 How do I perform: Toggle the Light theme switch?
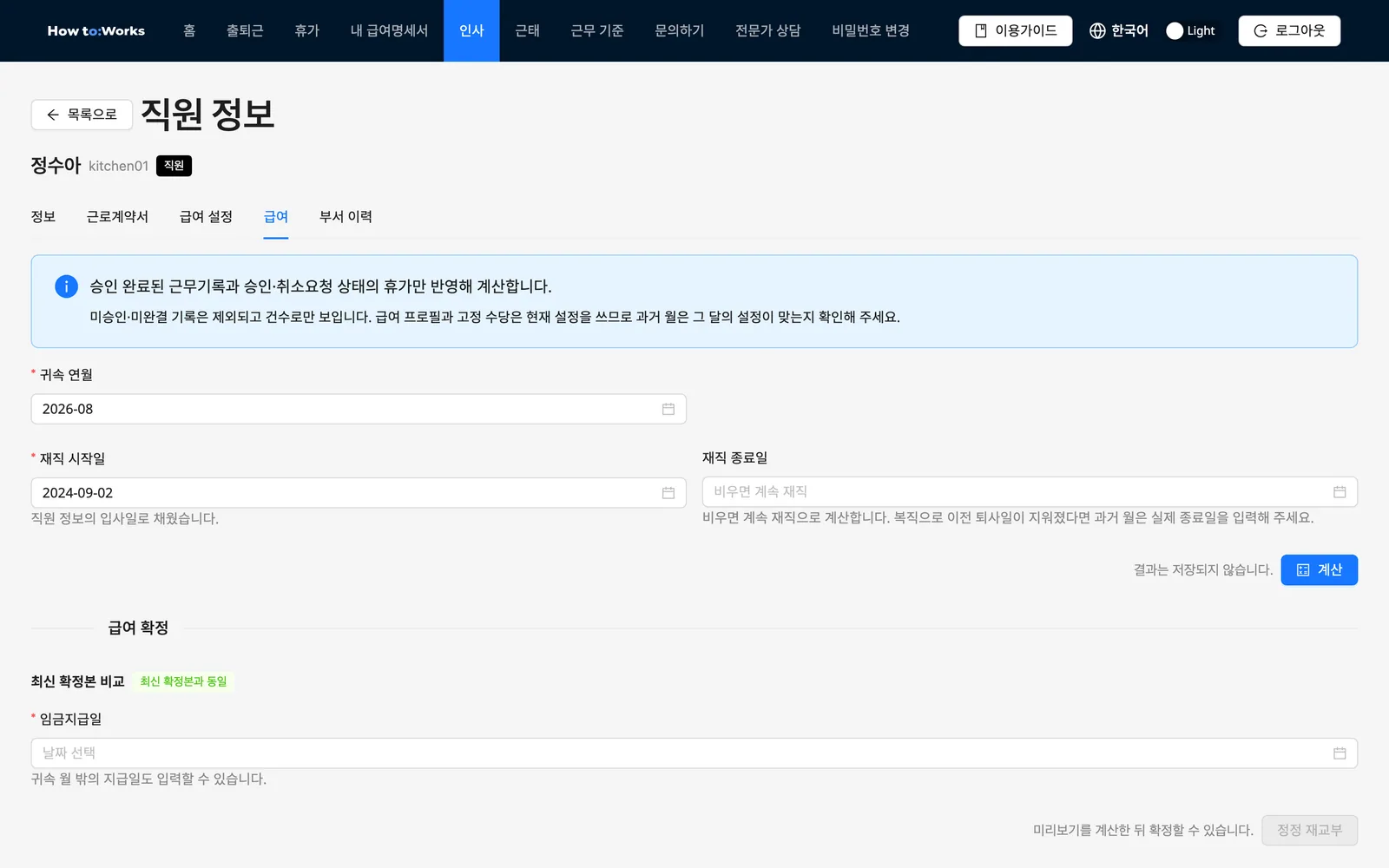click(1191, 31)
